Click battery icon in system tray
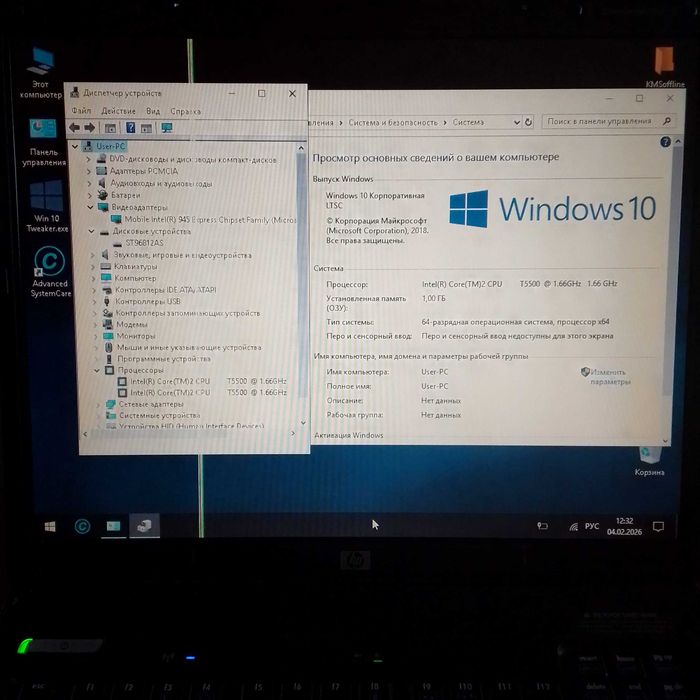 click(x=542, y=526)
